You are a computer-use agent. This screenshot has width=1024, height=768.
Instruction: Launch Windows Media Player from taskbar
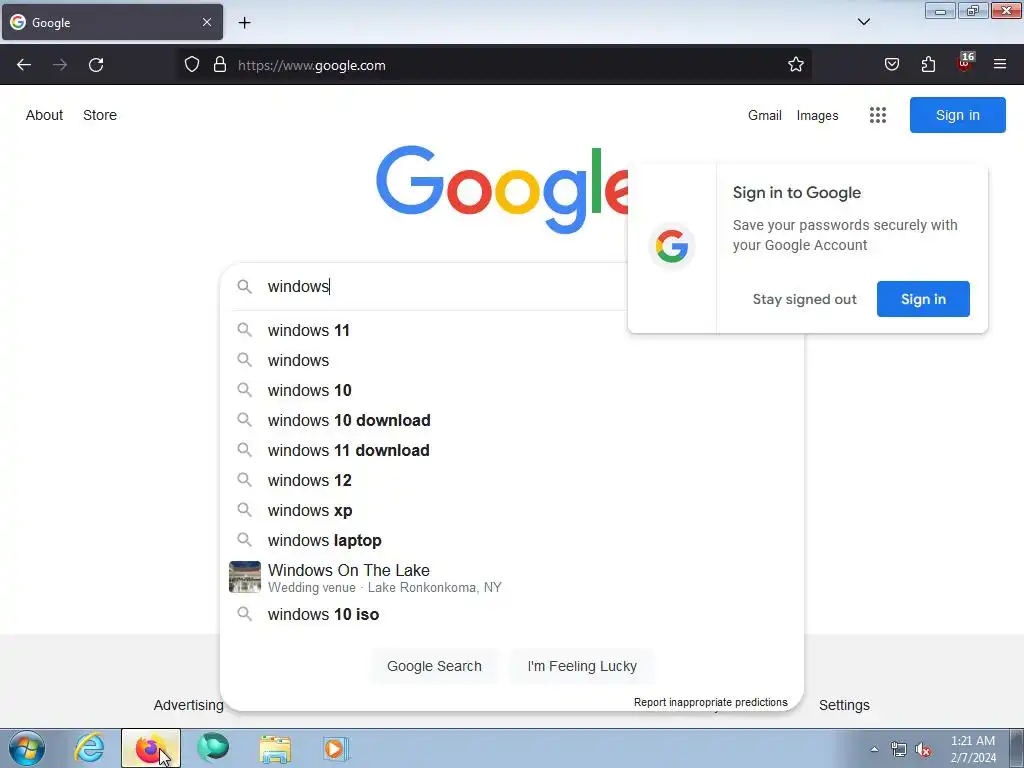pos(336,748)
